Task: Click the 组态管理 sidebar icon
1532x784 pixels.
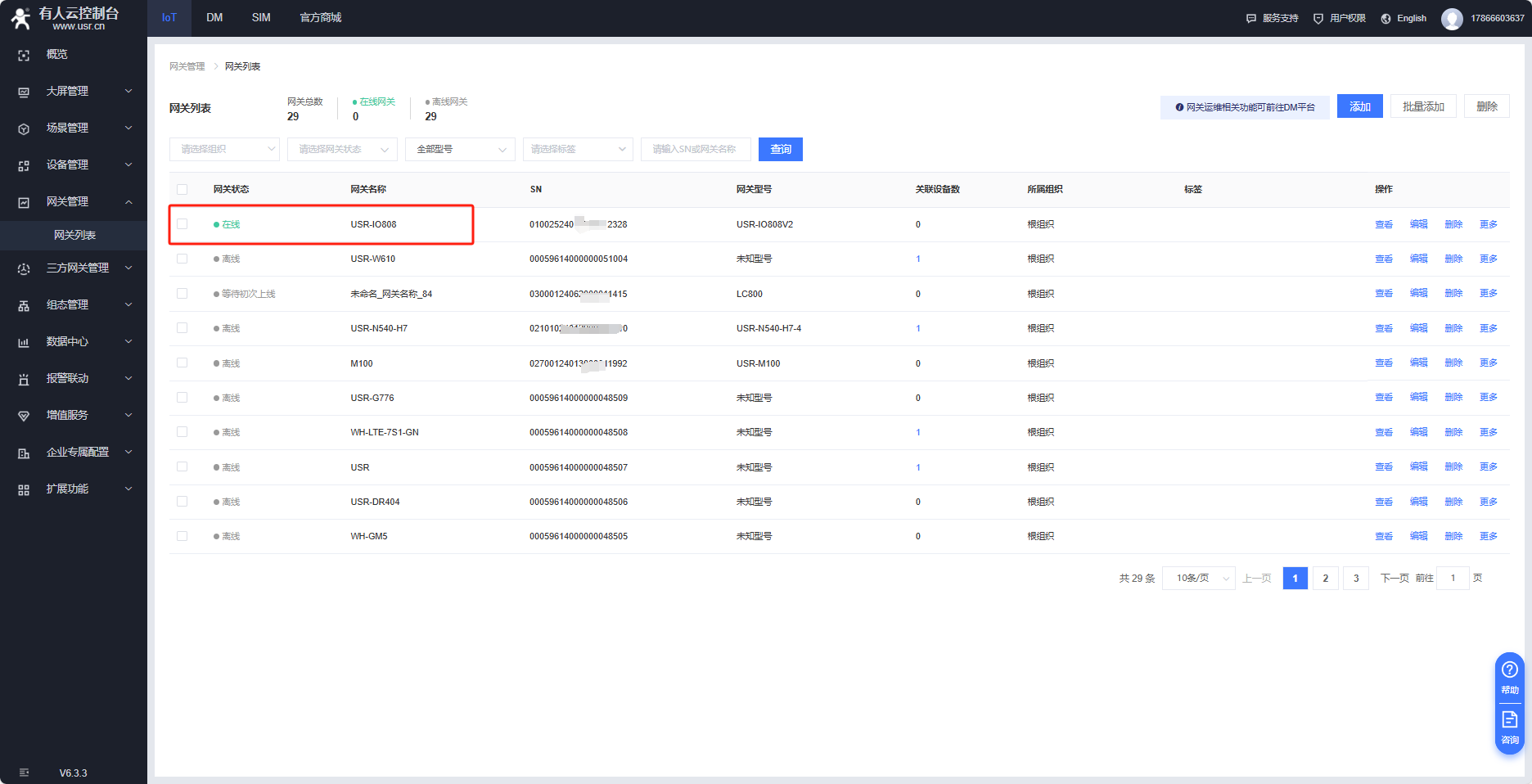Action: coord(24,305)
